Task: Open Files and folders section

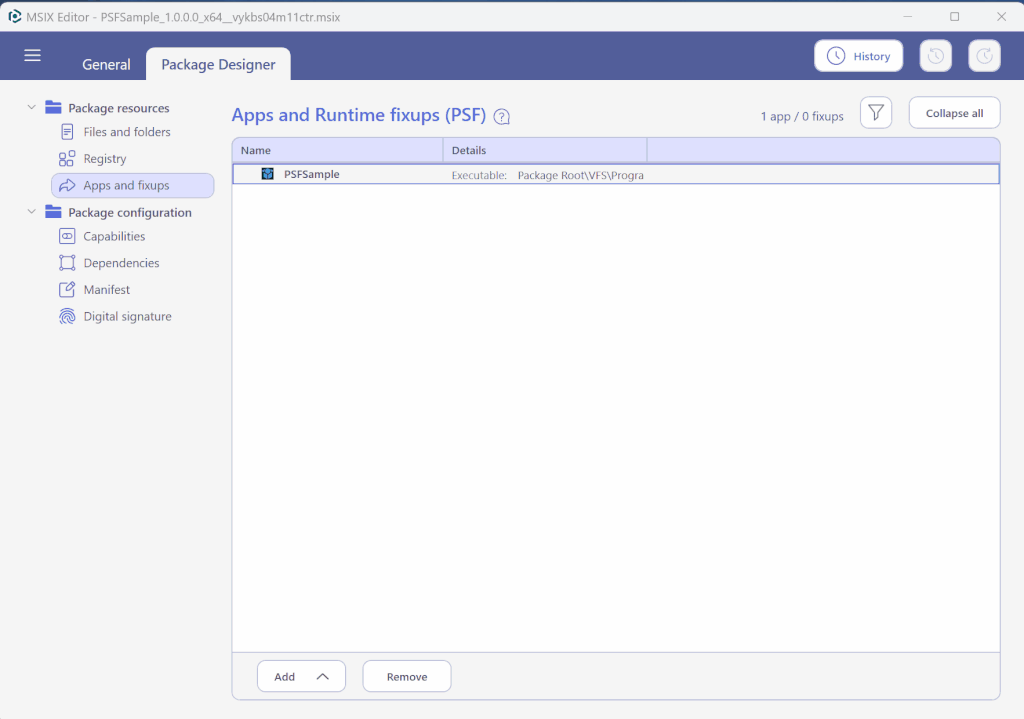Action: 127,132
